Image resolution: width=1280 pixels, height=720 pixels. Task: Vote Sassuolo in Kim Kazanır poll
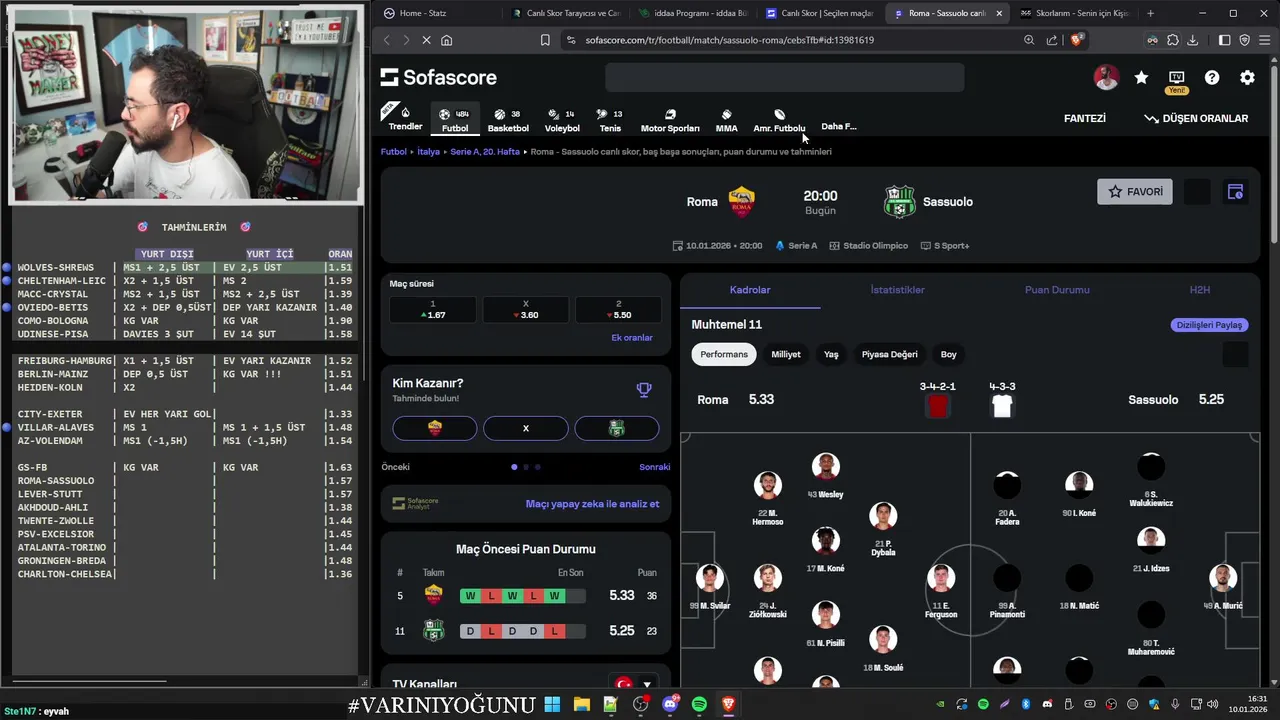617,428
